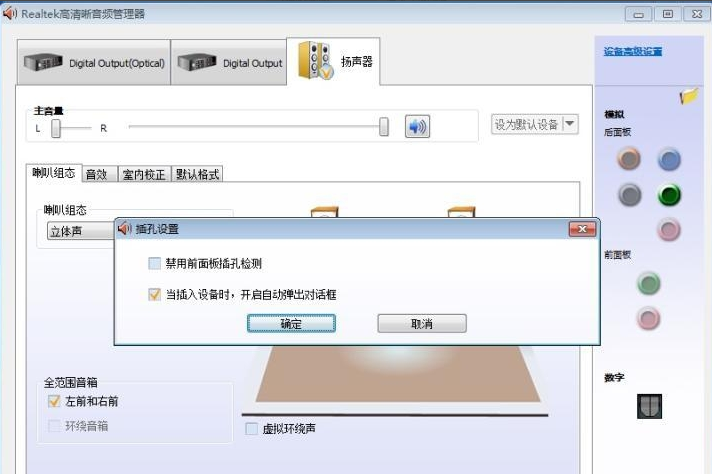Open the 喇叭组态 sub-tab
Screen dimensions: 712x474
(x=54, y=173)
